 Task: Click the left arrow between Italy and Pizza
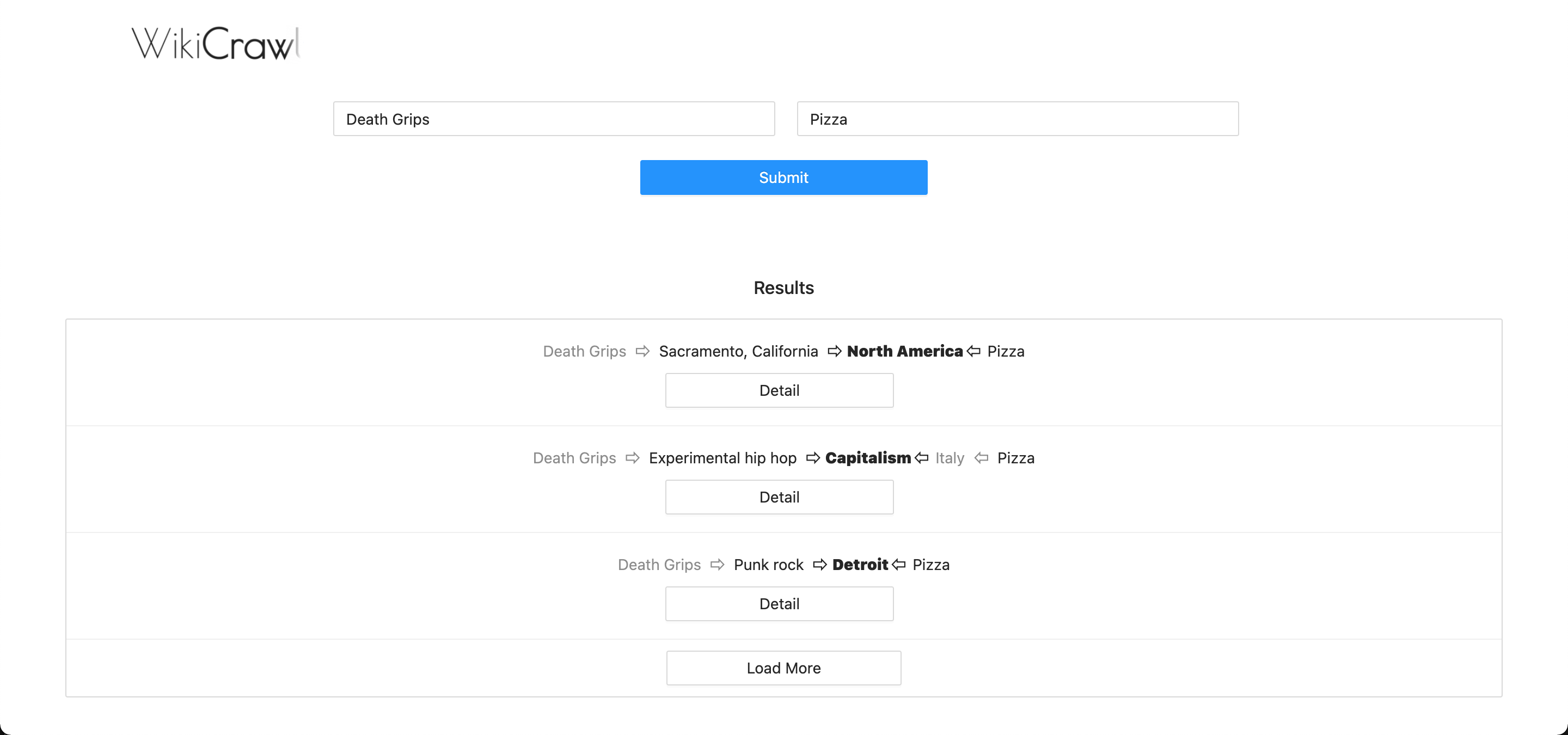pos(981,457)
